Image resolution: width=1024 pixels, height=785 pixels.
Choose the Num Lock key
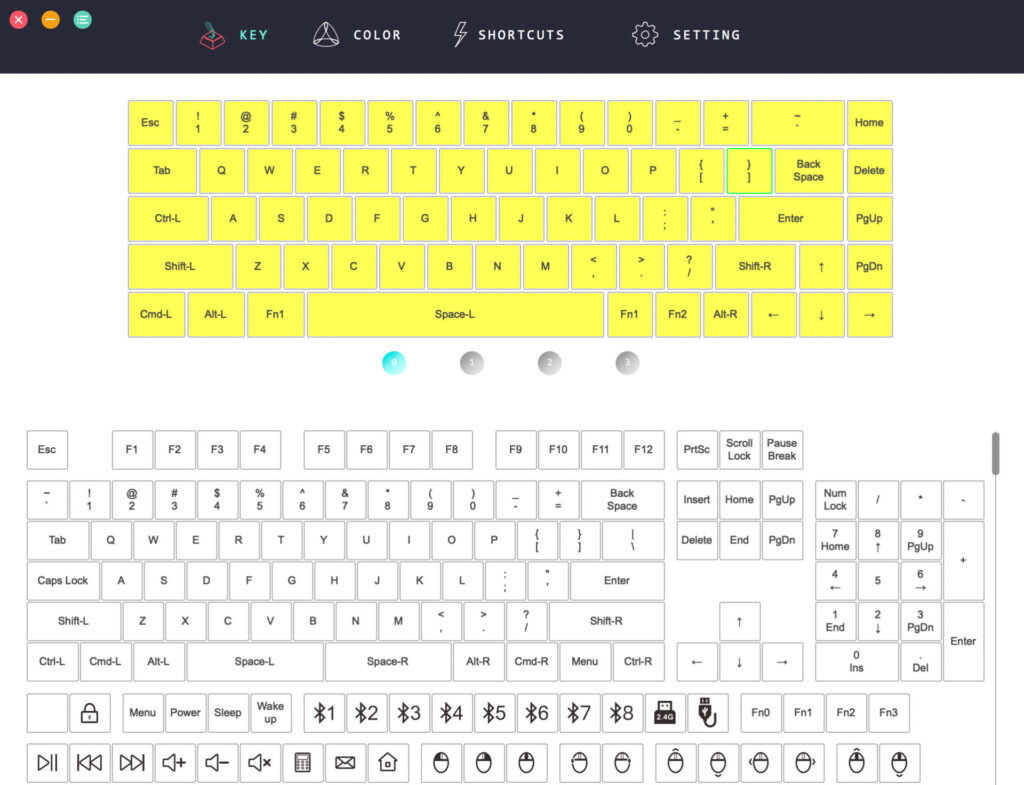(835, 500)
